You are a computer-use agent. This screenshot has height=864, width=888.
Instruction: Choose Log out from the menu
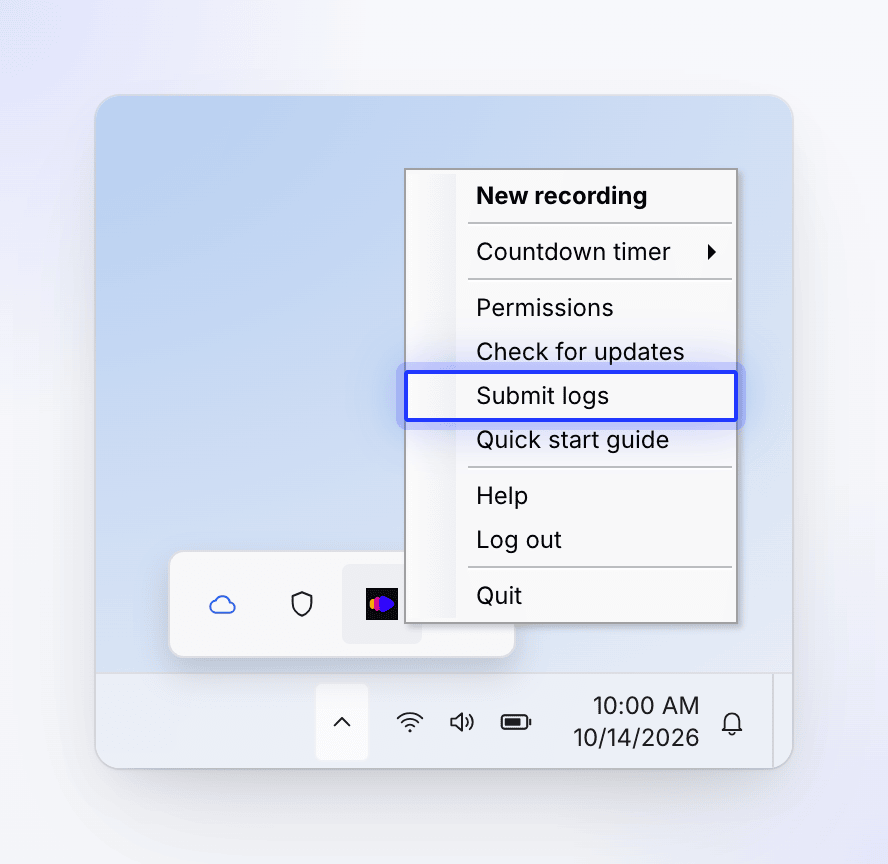[571, 540]
